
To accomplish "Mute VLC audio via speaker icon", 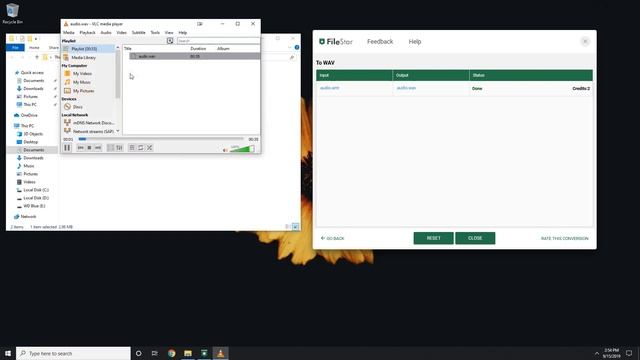I will [225, 150].
